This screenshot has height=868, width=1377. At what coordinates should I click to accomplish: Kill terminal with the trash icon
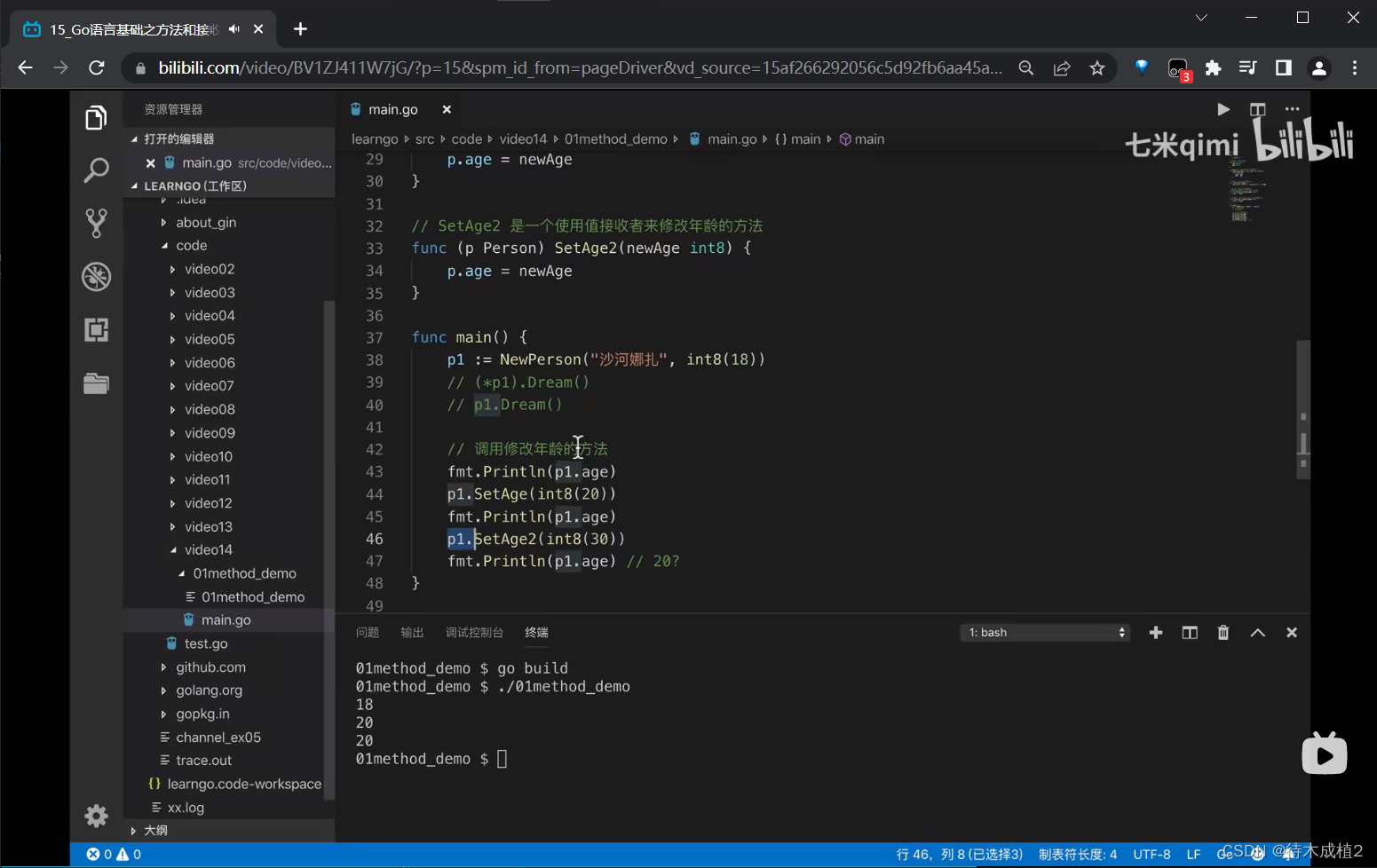[x=1223, y=632]
